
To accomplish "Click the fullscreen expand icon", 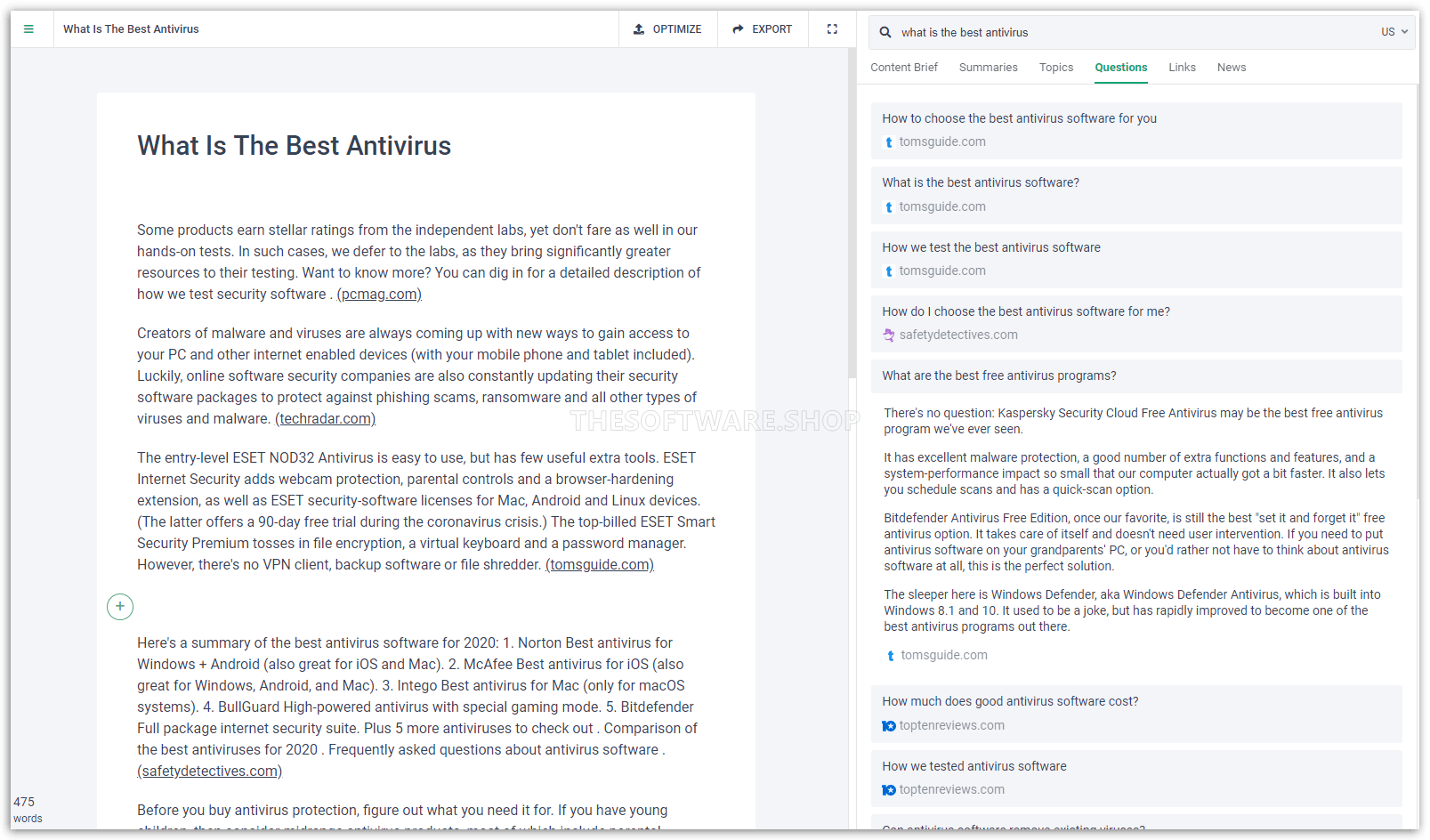I will click(832, 29).
